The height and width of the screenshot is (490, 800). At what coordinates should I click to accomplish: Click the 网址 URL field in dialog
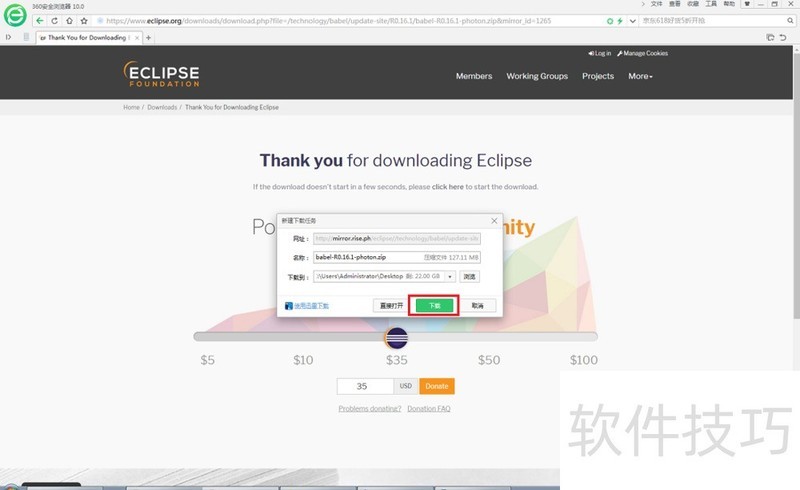(x=396, y=238)
